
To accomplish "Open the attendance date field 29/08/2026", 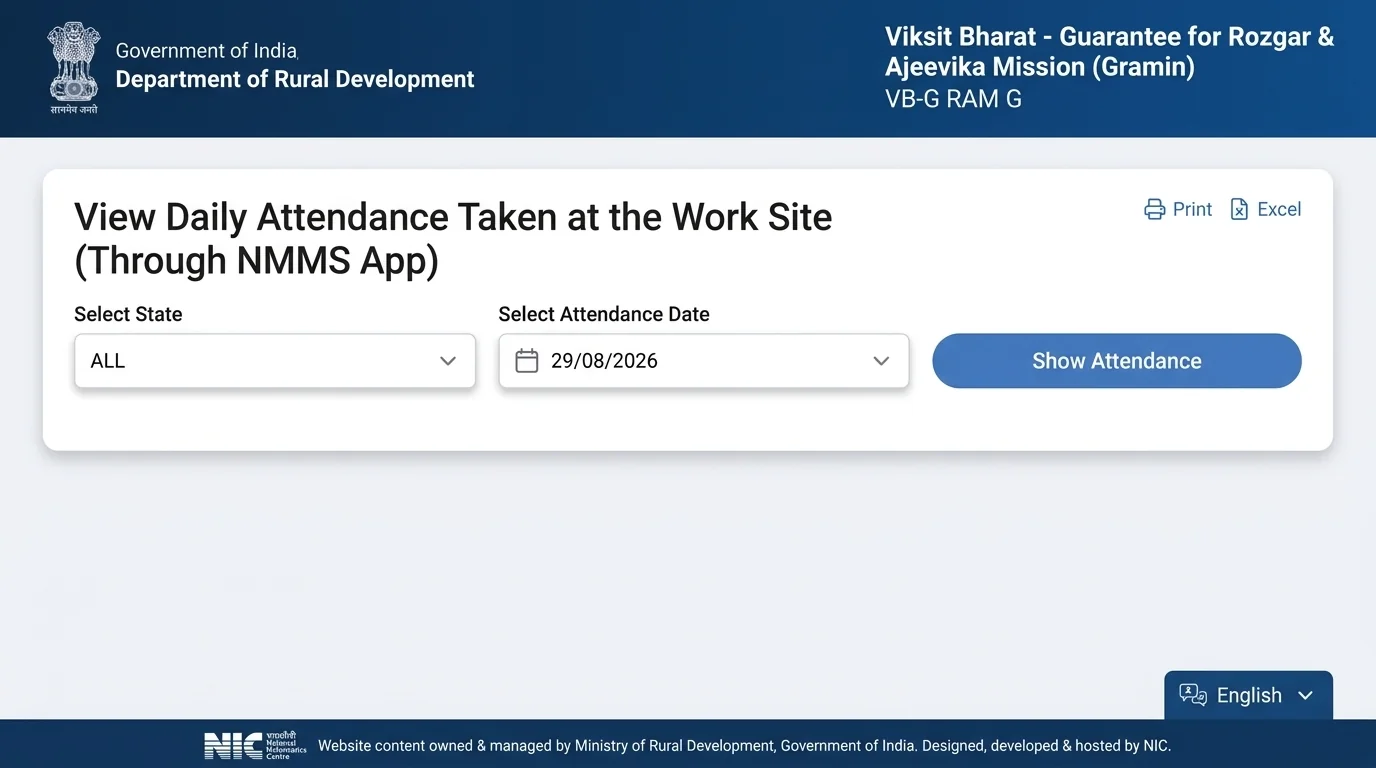I will tap(704, 361).
